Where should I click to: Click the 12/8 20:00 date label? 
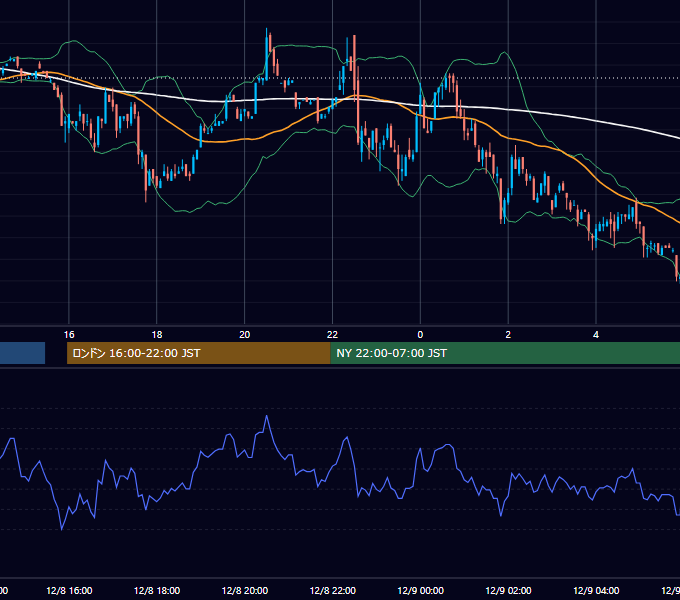point(245,590)
